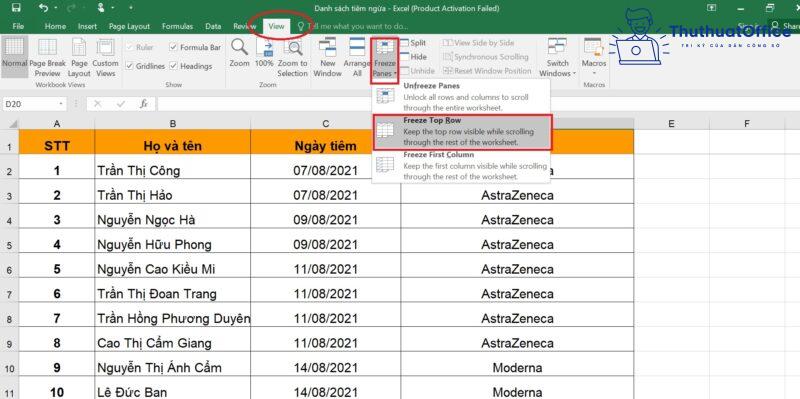This screenshot has width=800, height=399.
Task: Click the Ribbon Display Options icon
Action: coord(711,8)
